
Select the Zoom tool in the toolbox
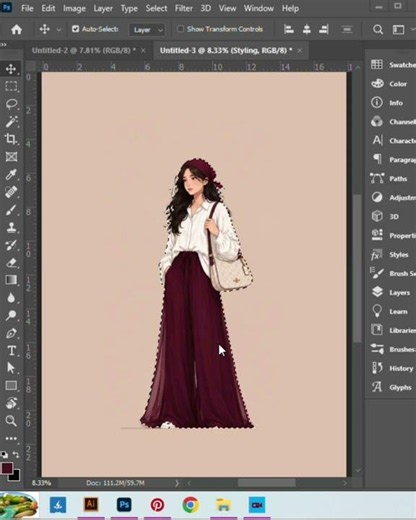click(x=11, y=421)
